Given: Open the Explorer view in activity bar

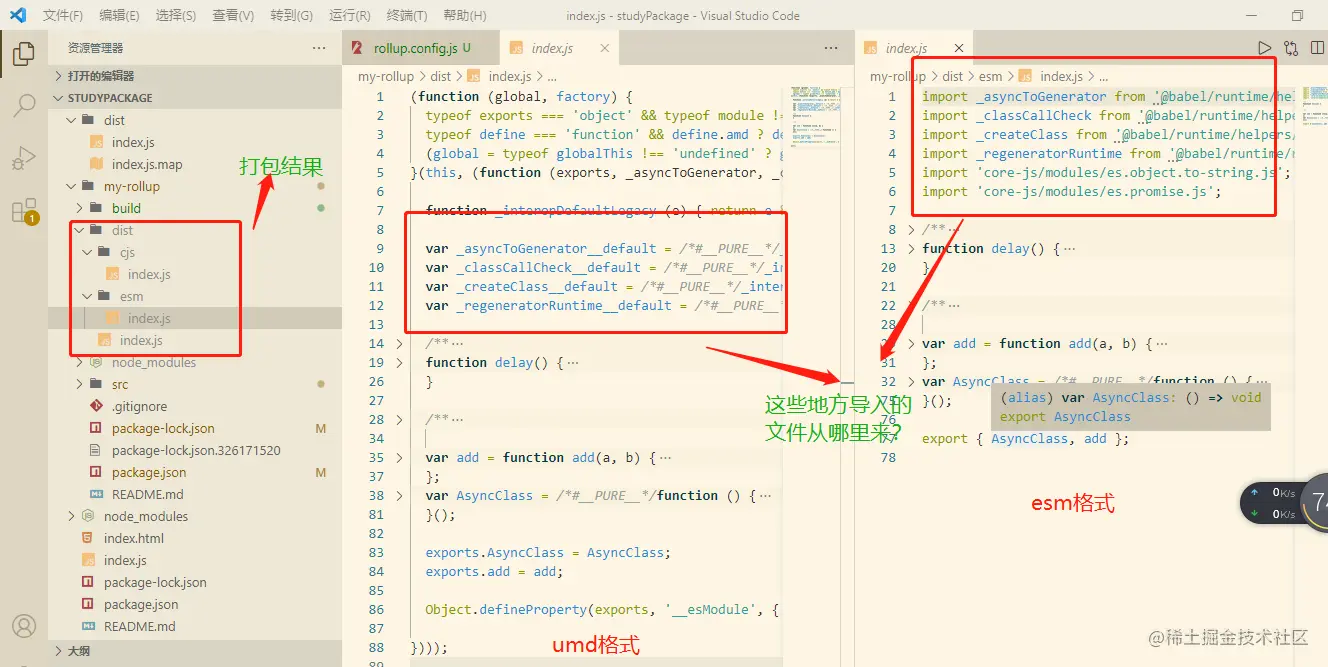Looking at the screenshot, I should pyautogui.click(x=23, y=53).
